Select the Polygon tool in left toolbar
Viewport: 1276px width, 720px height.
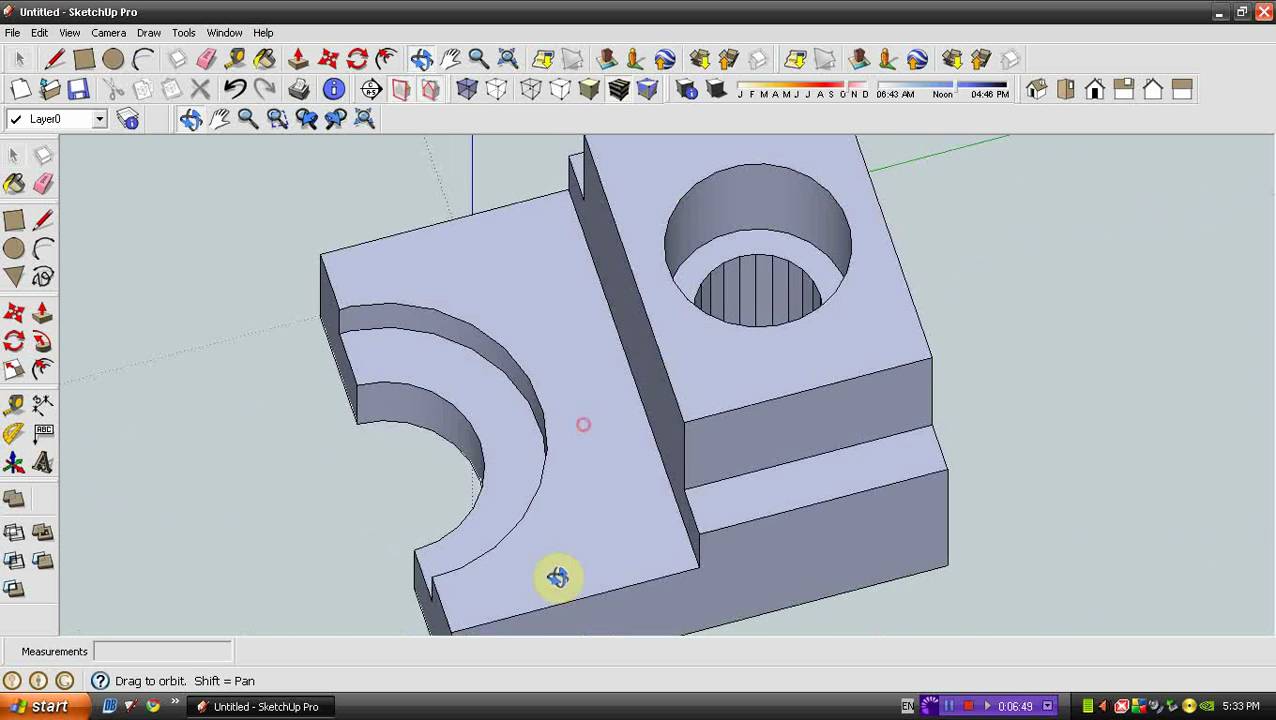[14, 277]
